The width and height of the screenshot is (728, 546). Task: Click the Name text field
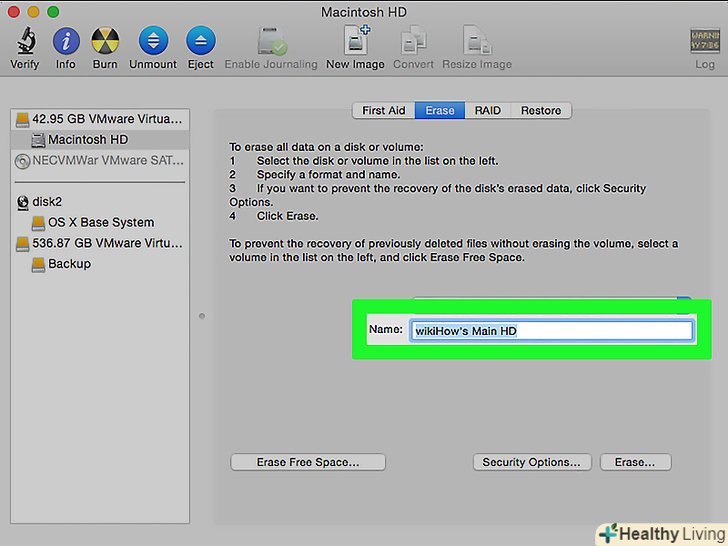click(x=551, y=331)
